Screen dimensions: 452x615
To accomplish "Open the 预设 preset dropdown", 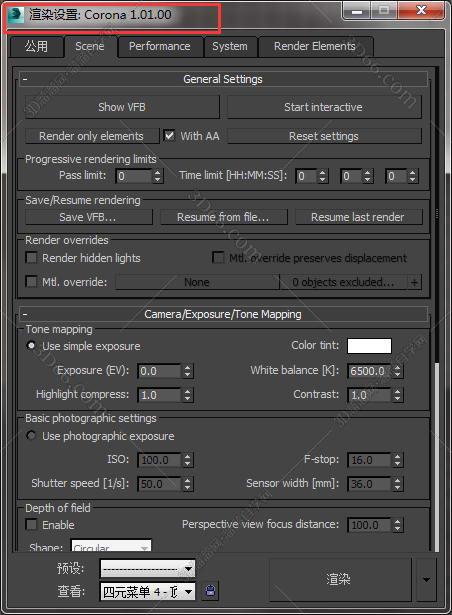I will (x=148, y=568).
